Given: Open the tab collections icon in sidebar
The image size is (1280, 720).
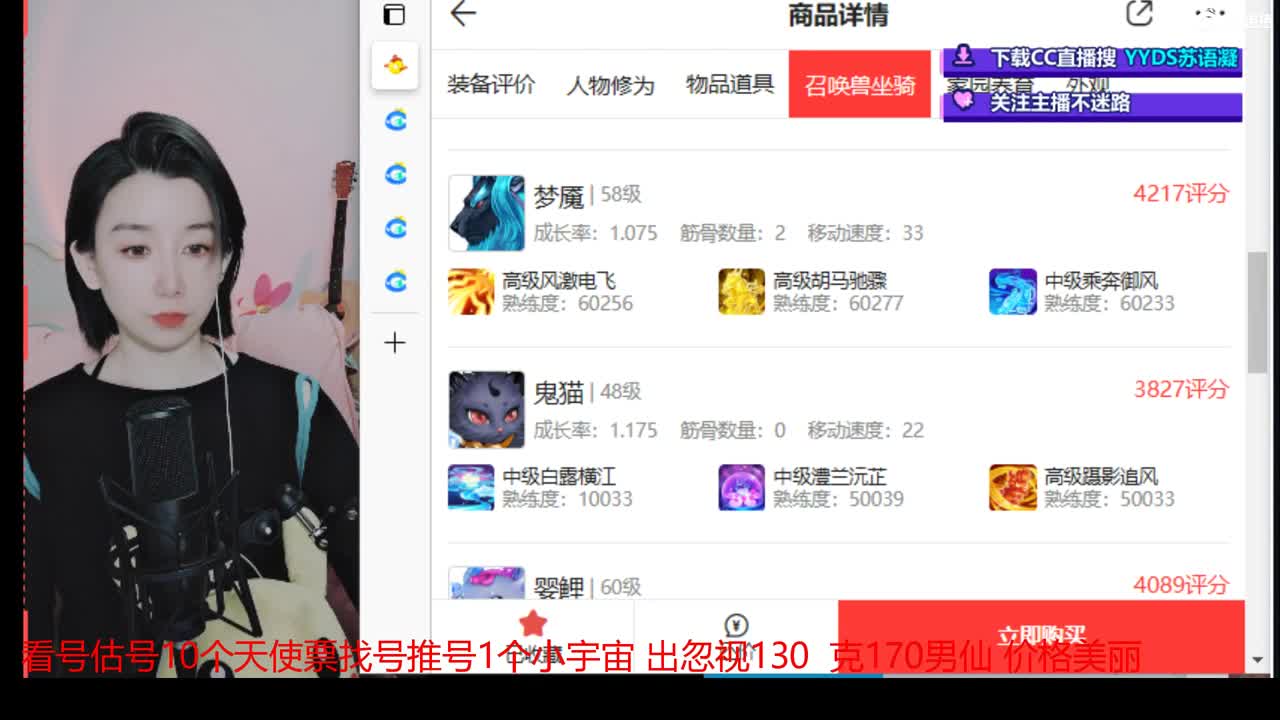Looking at the screenshot, I should pos(395,14).
